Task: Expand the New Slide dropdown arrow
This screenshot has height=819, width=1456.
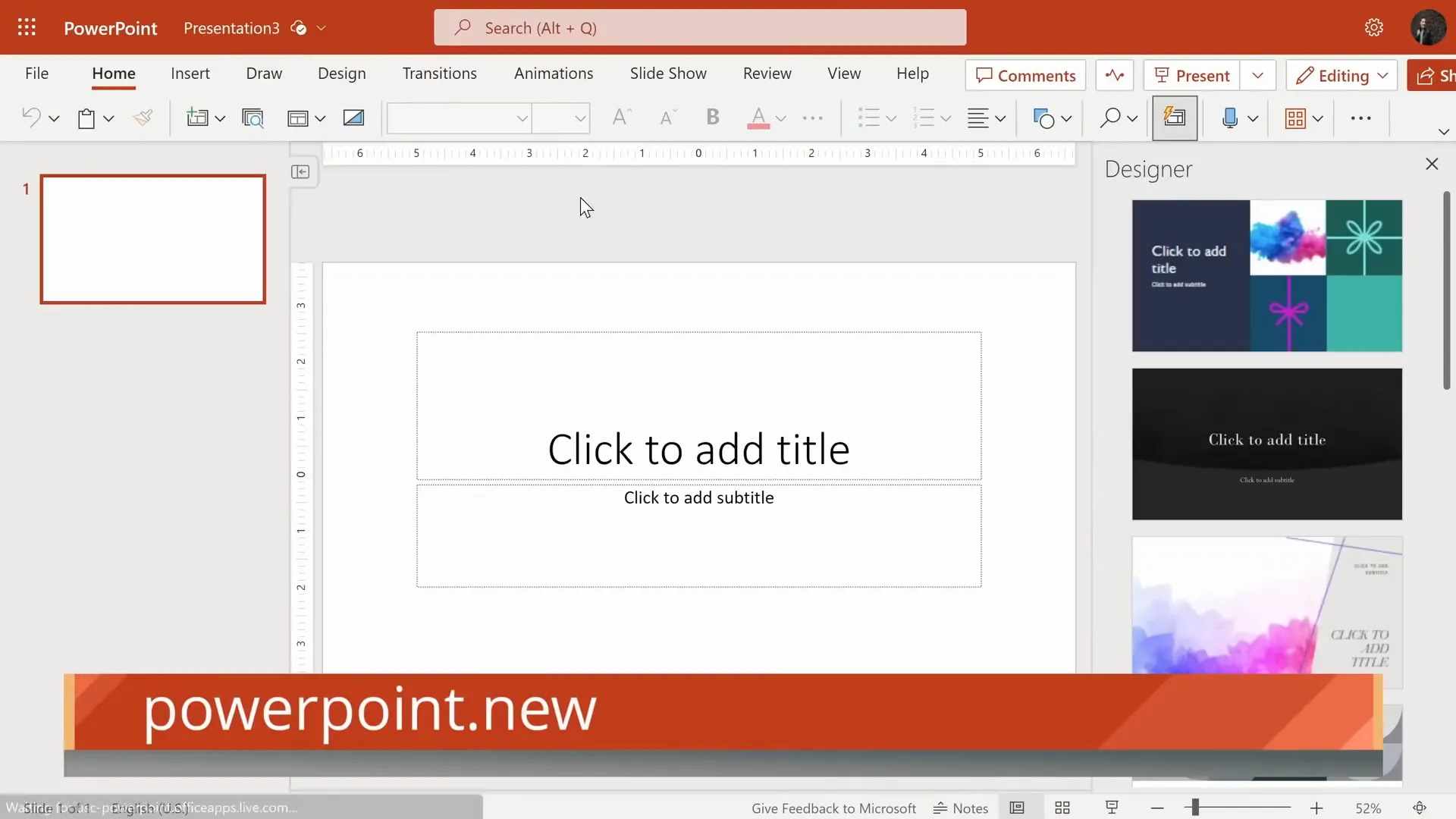Action: tap(220, 118)
